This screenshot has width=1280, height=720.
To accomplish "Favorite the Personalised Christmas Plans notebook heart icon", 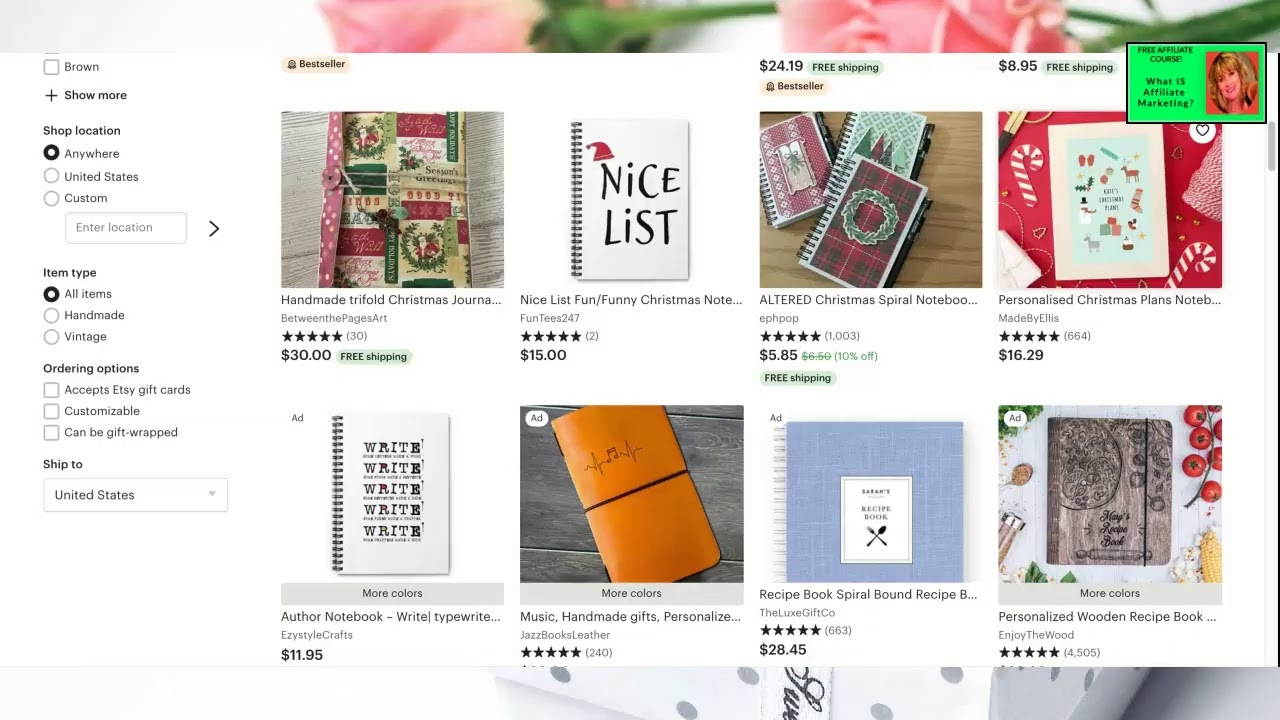I will click(x=1202, y=130).
